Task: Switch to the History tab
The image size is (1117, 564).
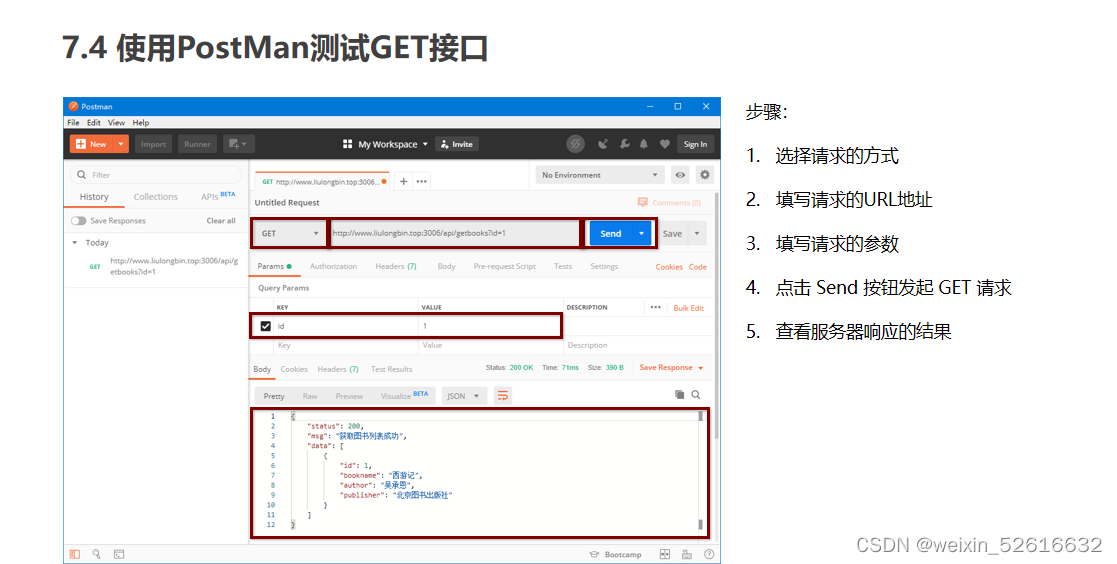Action: pyautogui.click(x=94, y=197)
